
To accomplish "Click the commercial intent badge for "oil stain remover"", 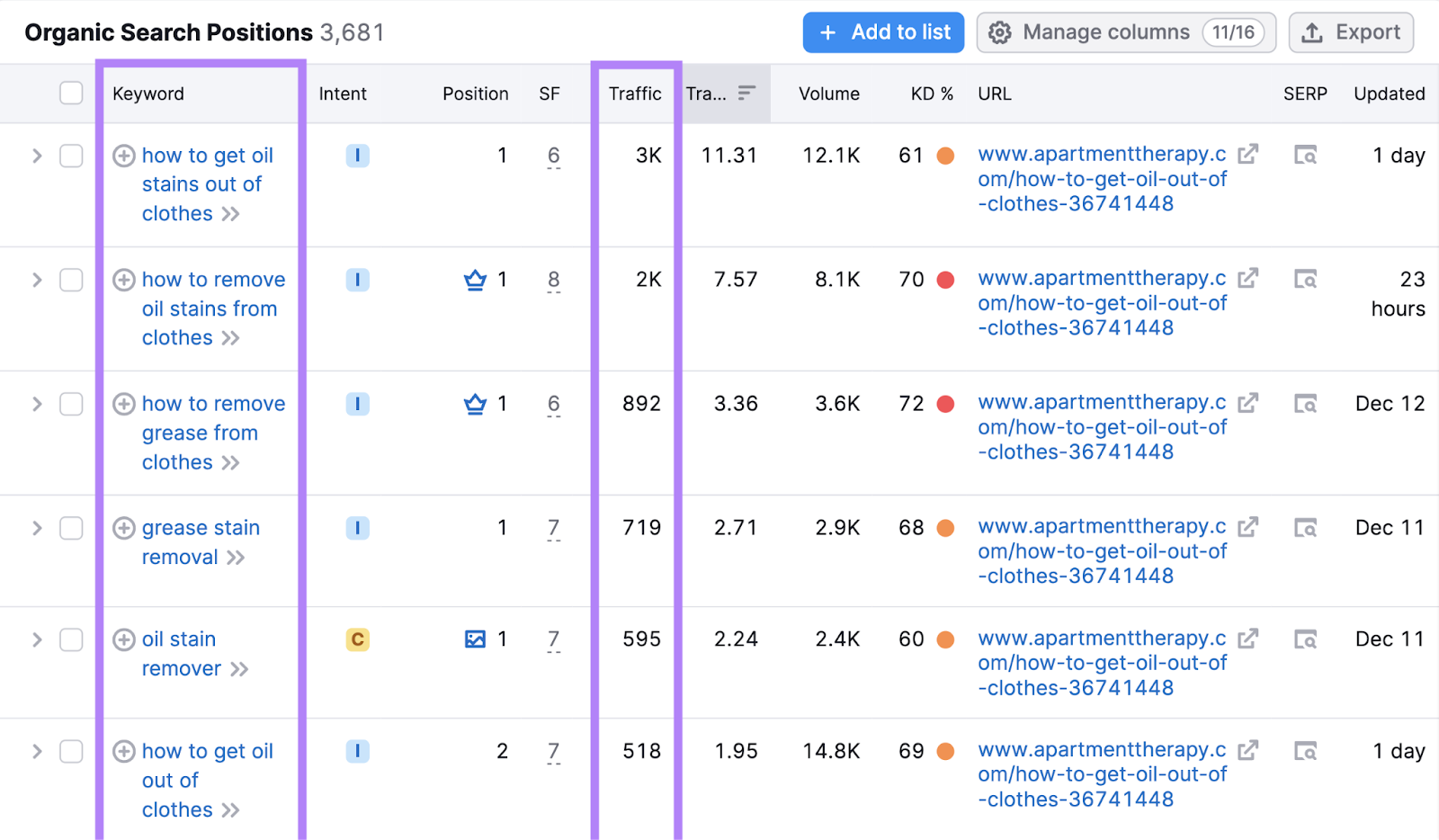I will pyautogui.click(x=358, y=639).
